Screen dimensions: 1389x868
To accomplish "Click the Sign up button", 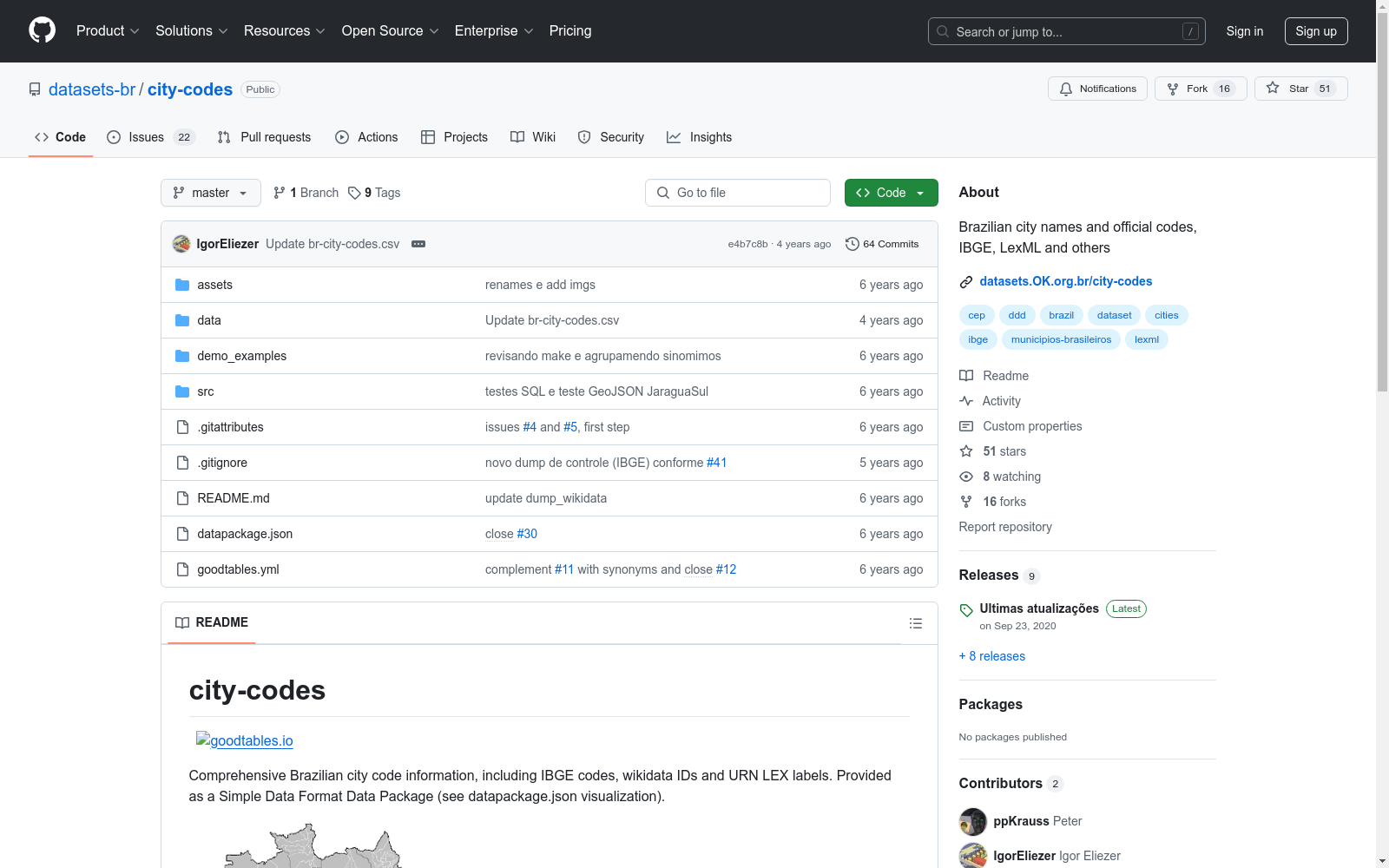I will (1316, 31).
